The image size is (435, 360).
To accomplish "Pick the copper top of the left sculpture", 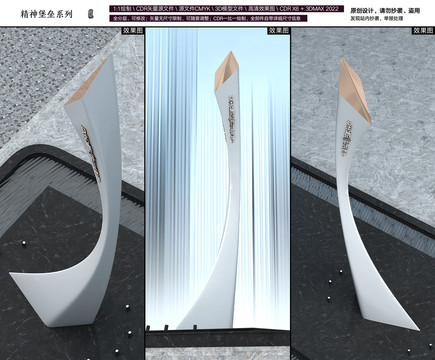I will coord(87,82).
